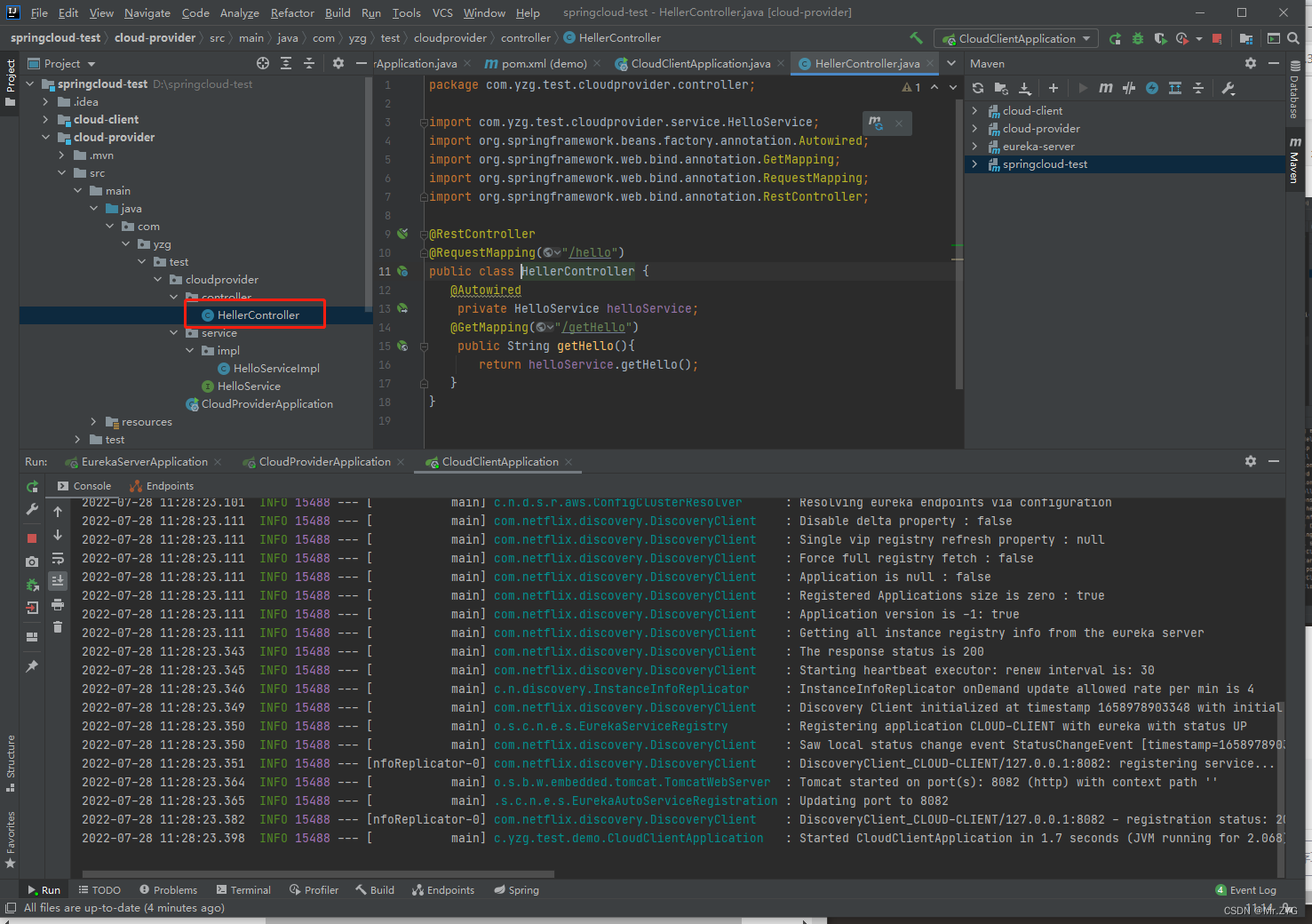
Task: Collapse all nodes in the Project panel
Action: coord(309,63)
